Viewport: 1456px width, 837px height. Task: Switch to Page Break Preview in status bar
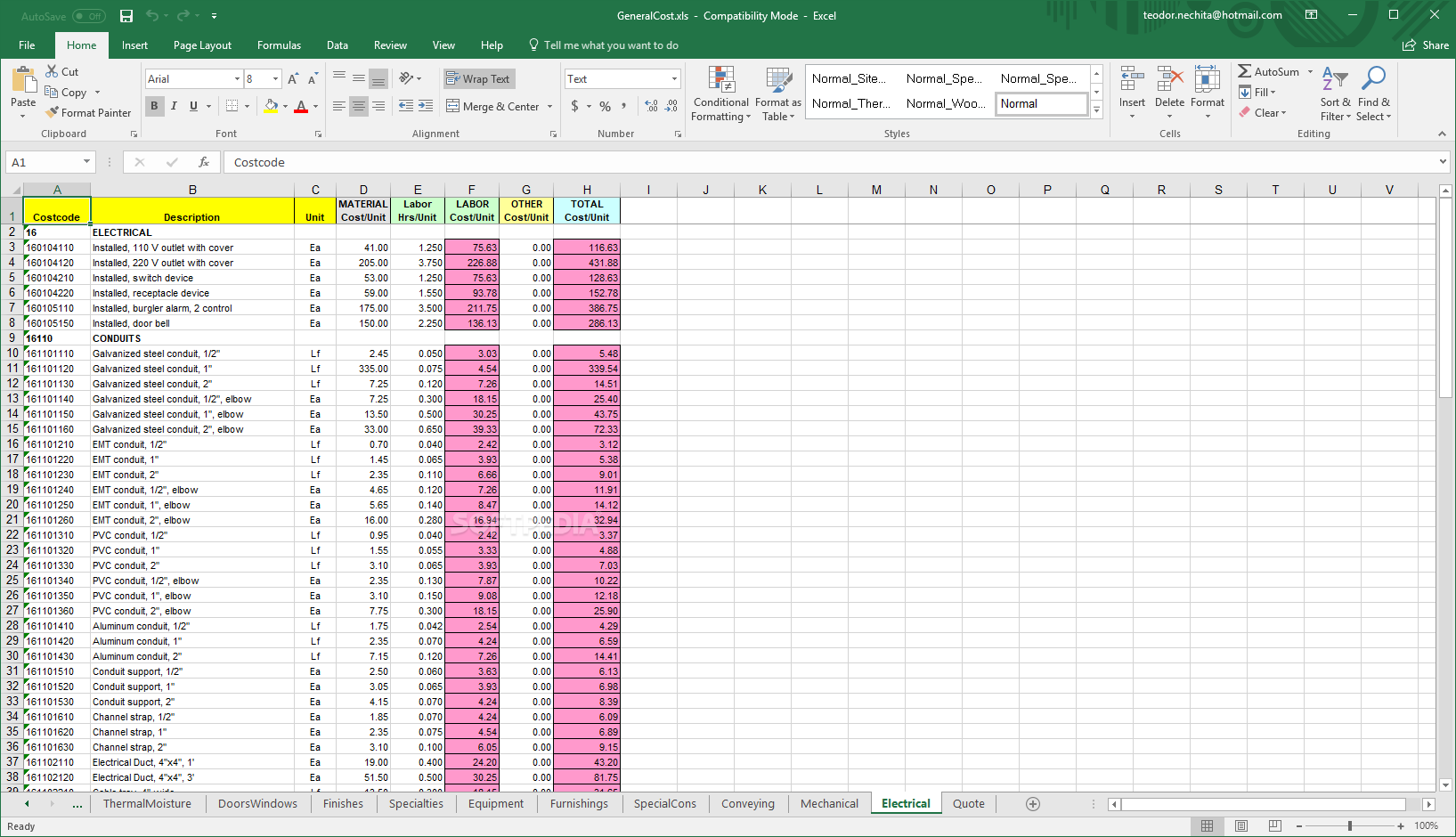[x=1275, y=826]
